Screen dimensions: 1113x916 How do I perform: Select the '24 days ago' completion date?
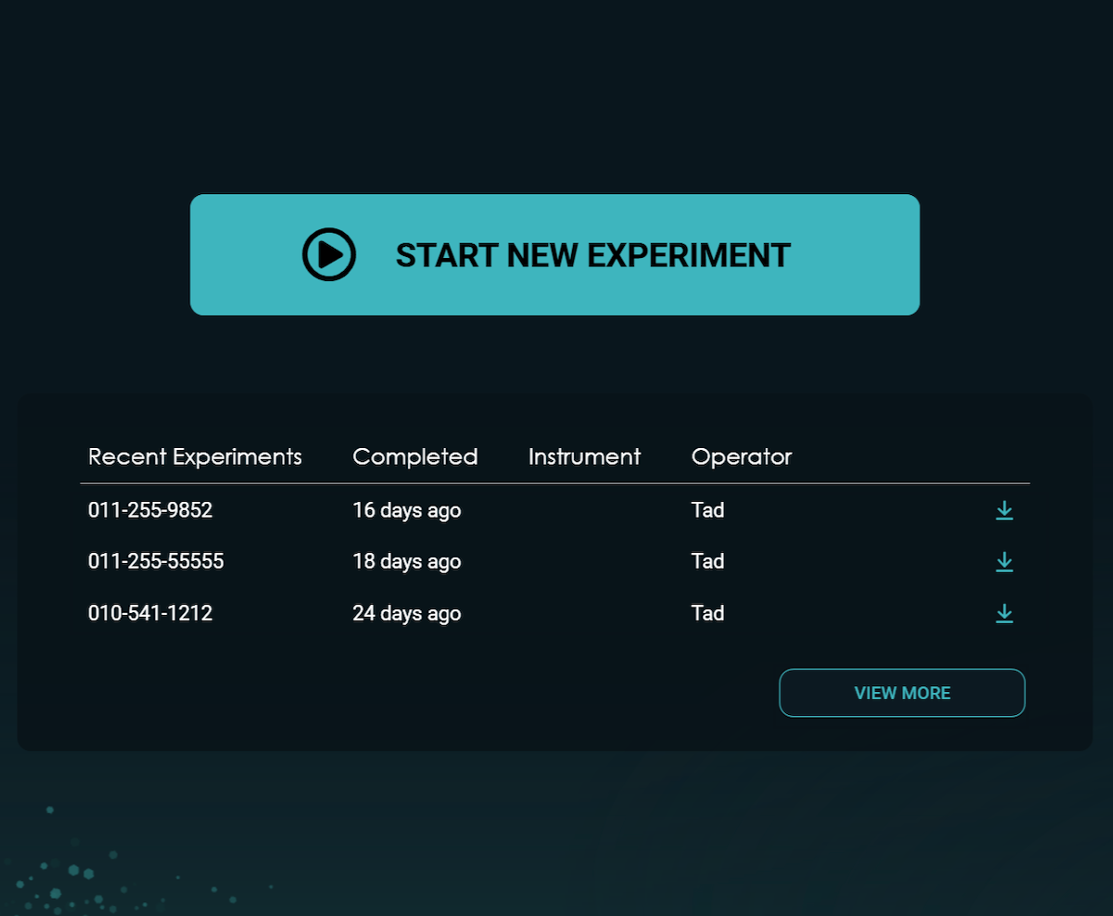click(406, 613)
